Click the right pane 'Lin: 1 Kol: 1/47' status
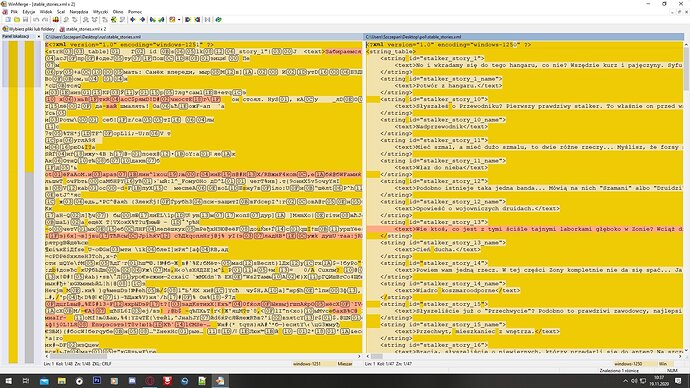This screenshot has width=690, height=388. click(x=388, y=364)
